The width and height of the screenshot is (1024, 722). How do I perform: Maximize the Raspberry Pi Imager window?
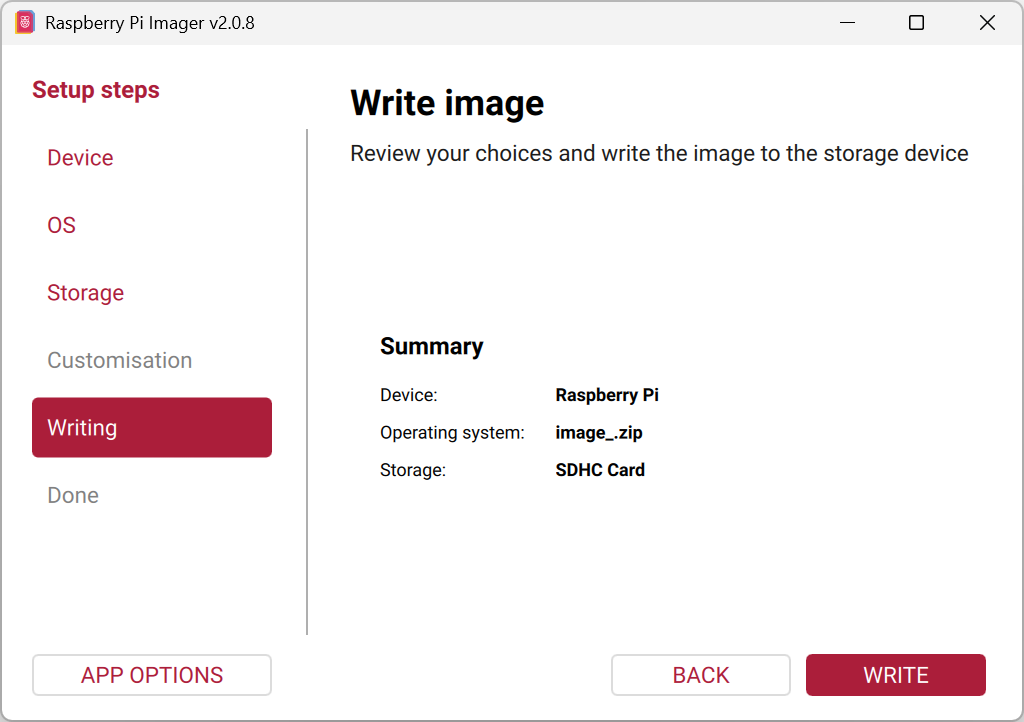click(916, 23)
